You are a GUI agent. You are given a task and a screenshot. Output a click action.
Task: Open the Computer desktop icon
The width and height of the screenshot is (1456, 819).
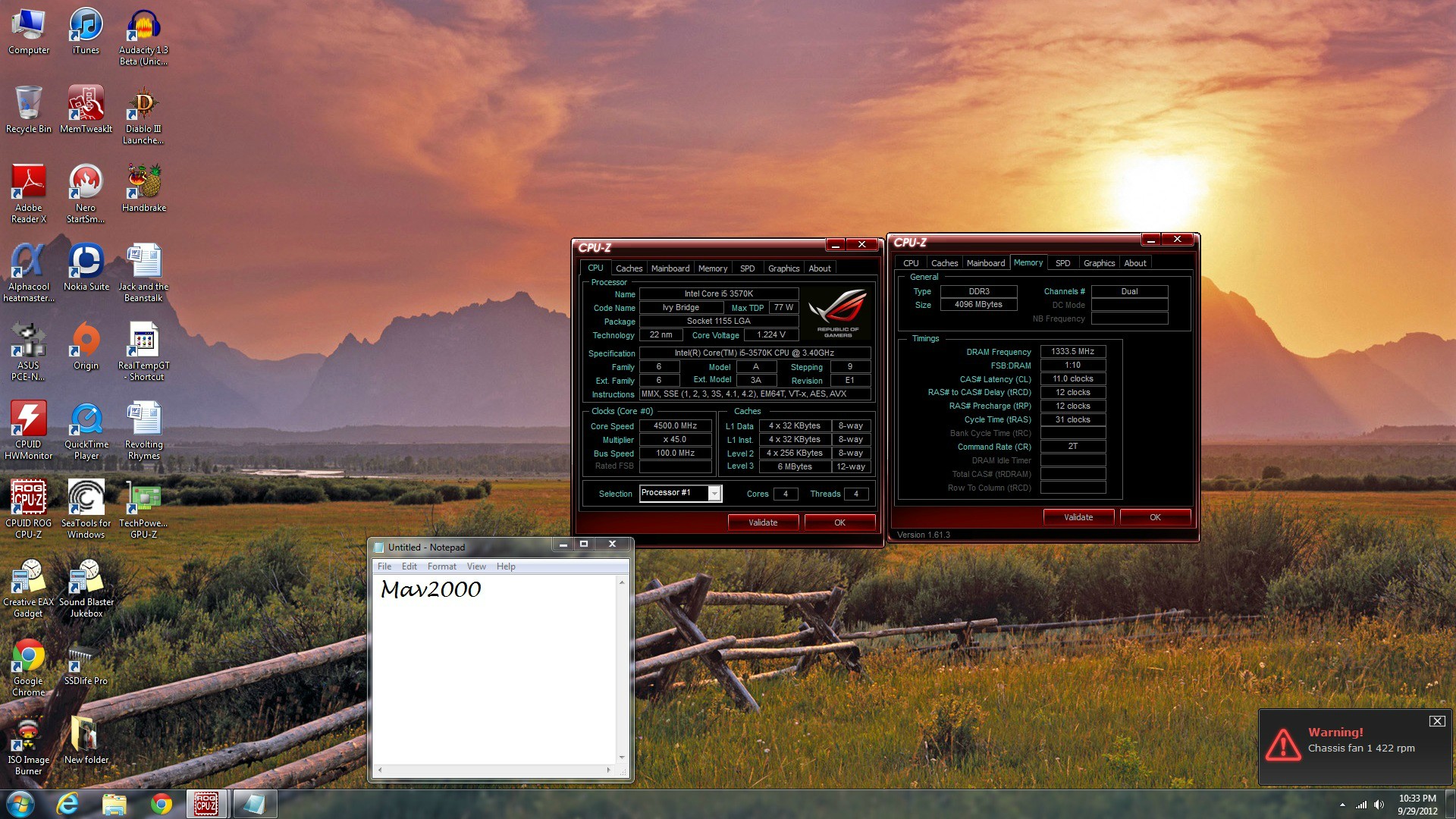click(x=29, y=32)
